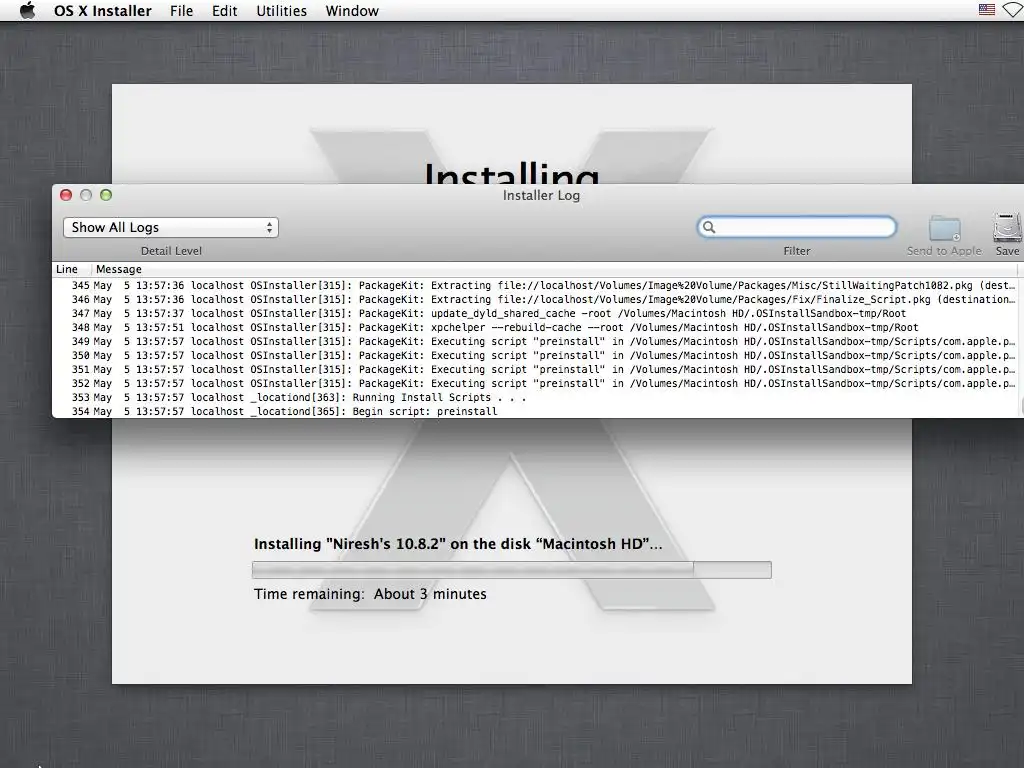Click the Installing Niresh's 10.8.2 status text
Image resolution: width=1024 pixels, height=768 pixels.
(458, 544)
